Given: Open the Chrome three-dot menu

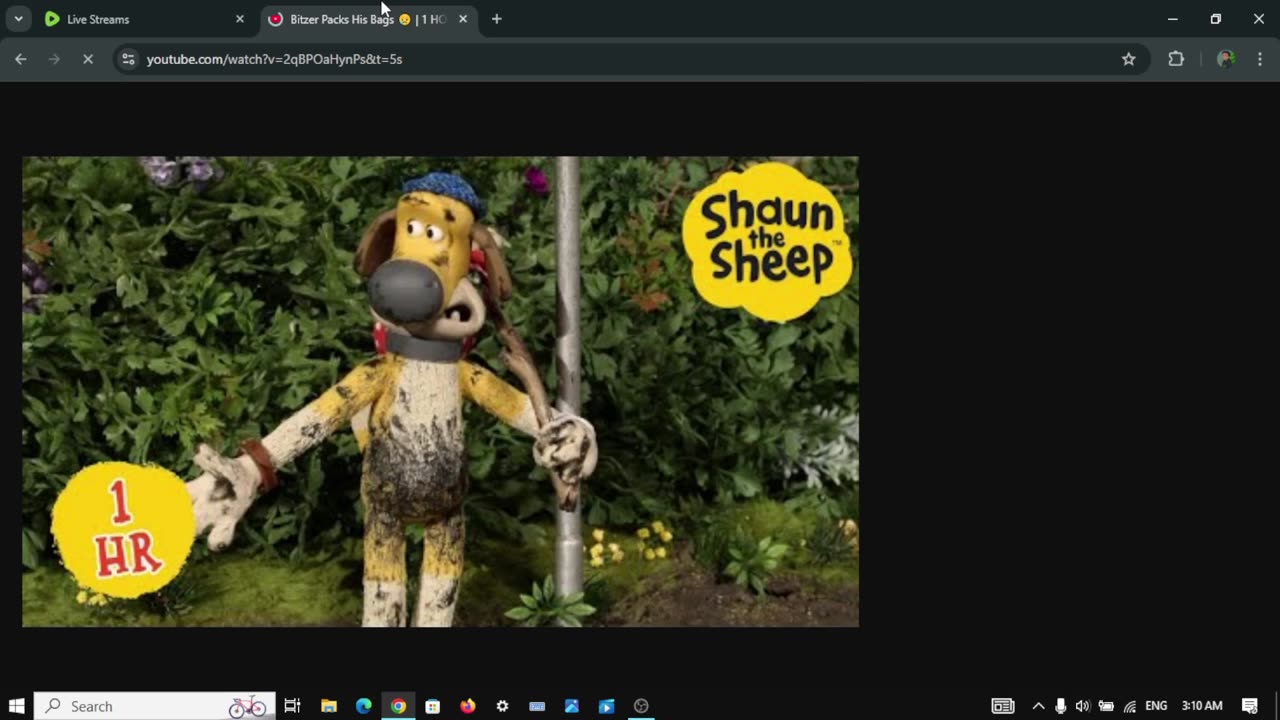Looking at the screenshot, I should click(1260, 59).
